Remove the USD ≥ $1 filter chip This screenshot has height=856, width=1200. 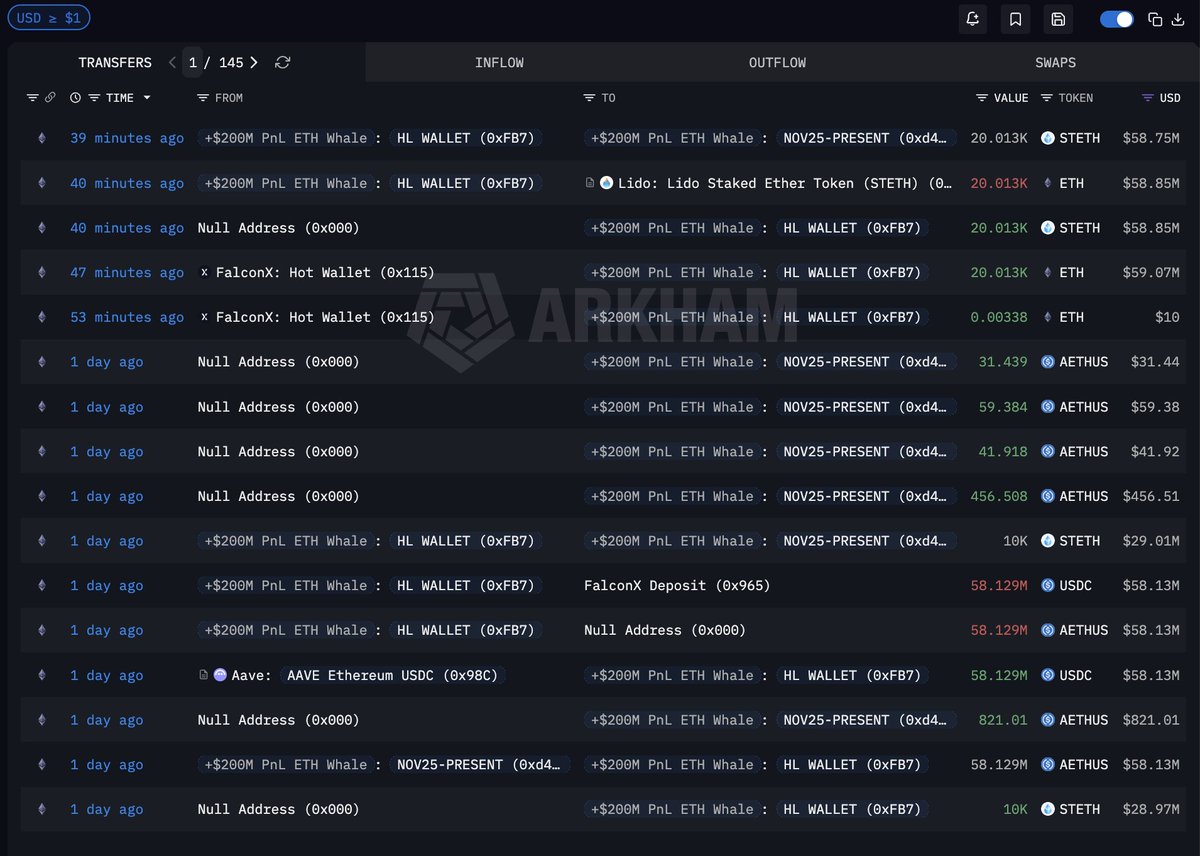click(x=48, y=18)
